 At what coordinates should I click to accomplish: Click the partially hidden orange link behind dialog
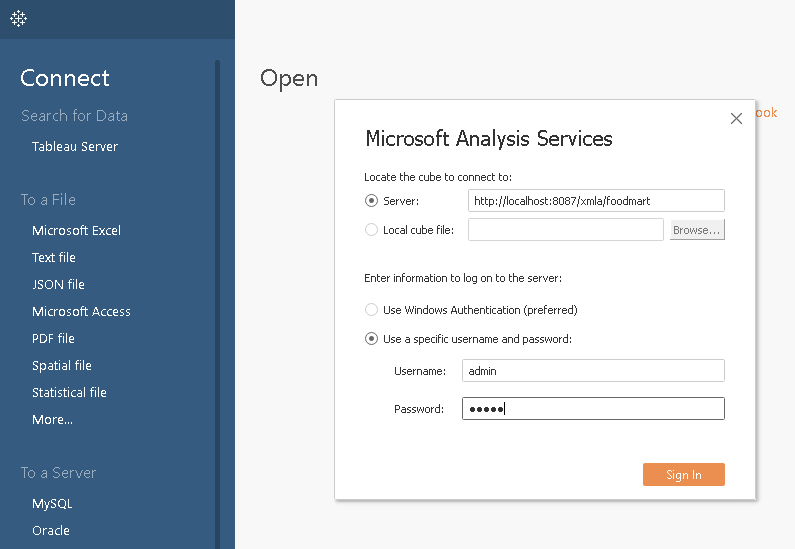766,113
